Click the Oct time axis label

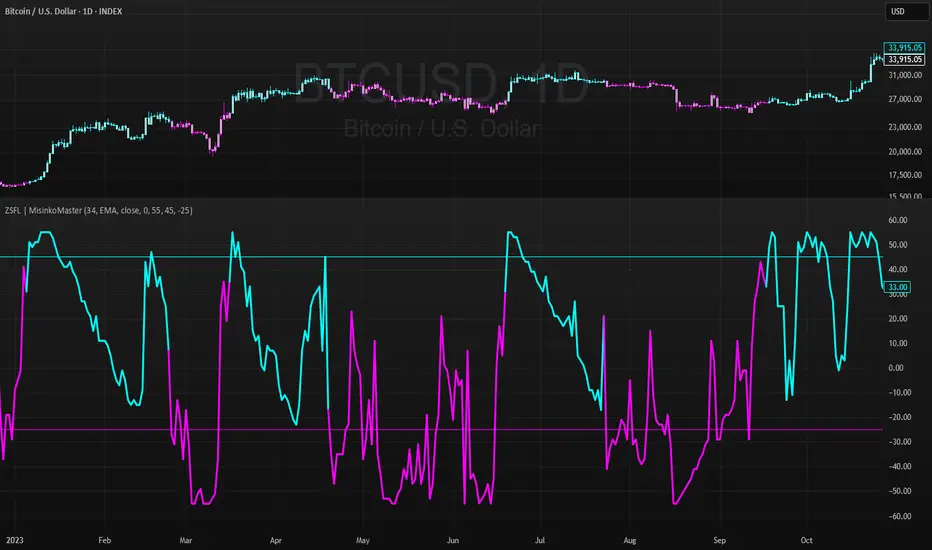pyautogui.click(x=807, y=540)
